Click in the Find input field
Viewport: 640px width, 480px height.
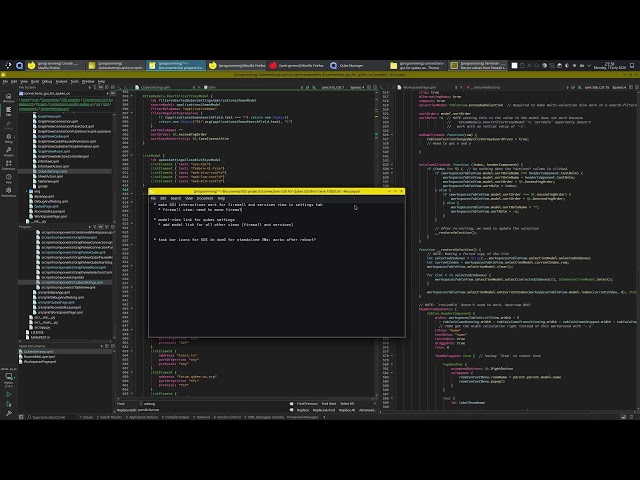click(212, 404)
